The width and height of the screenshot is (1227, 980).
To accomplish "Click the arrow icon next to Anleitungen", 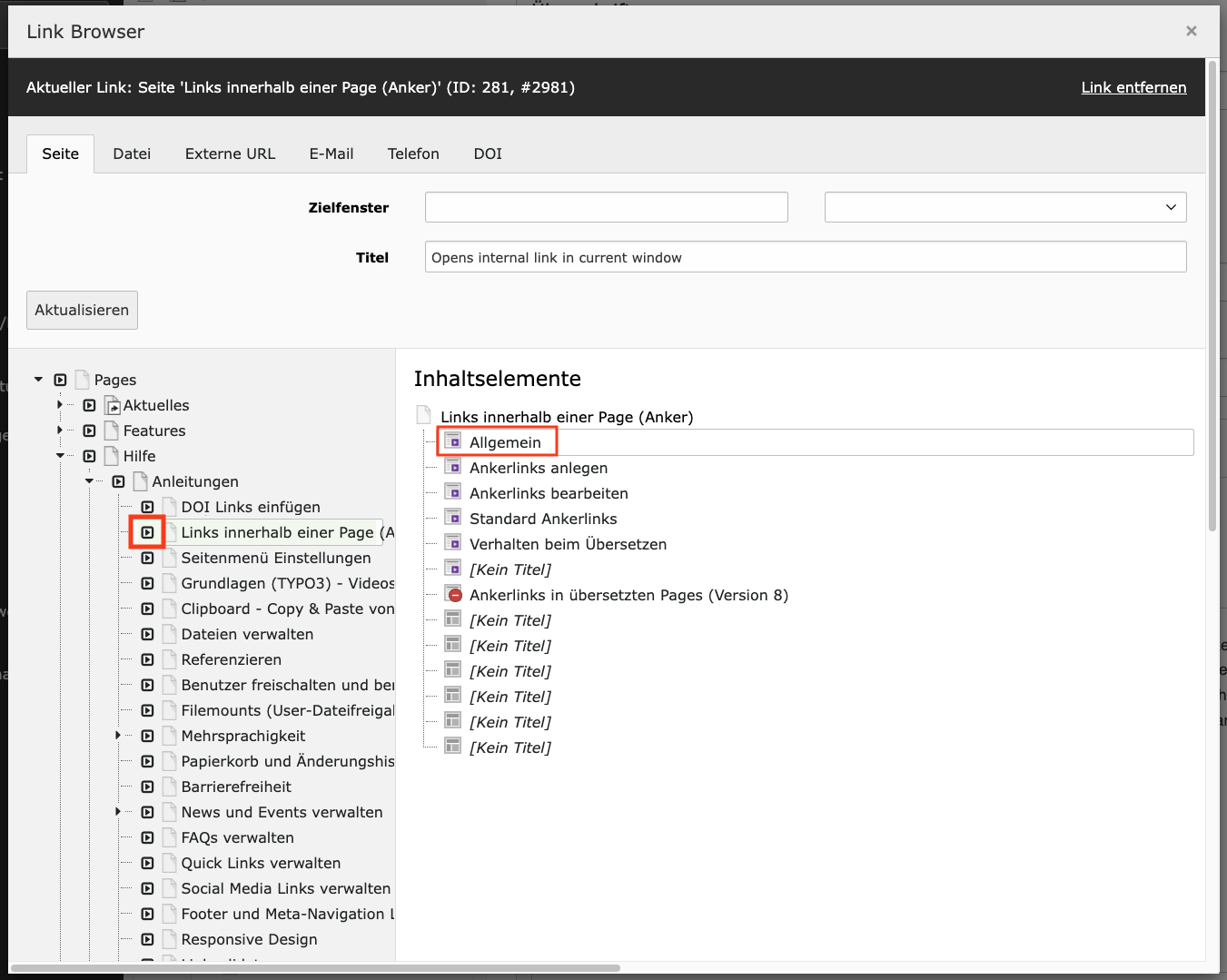I will (118, 481).
